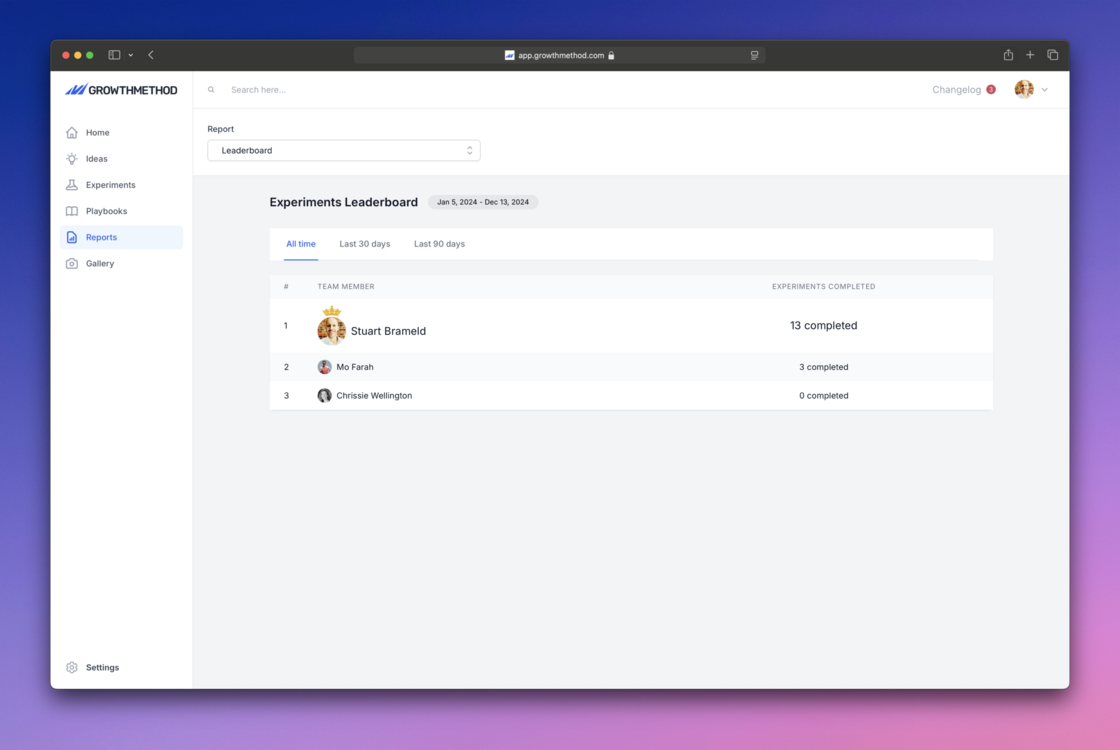The height and width of the screenshot is (750, 1120).
Task: Click the search magnifier icon
Action: point(211,90)
